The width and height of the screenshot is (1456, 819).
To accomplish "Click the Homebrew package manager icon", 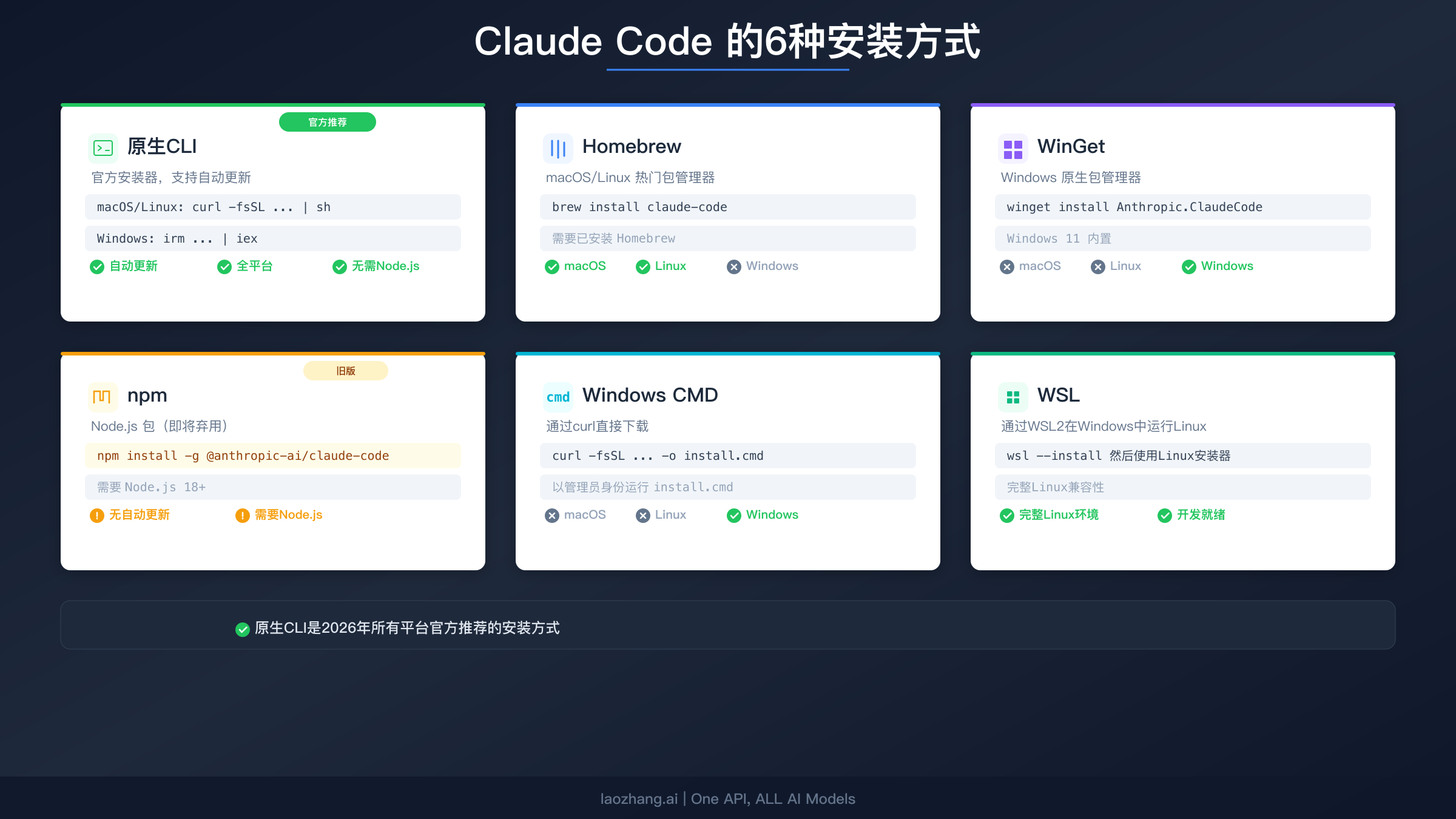I will [558, 147].
